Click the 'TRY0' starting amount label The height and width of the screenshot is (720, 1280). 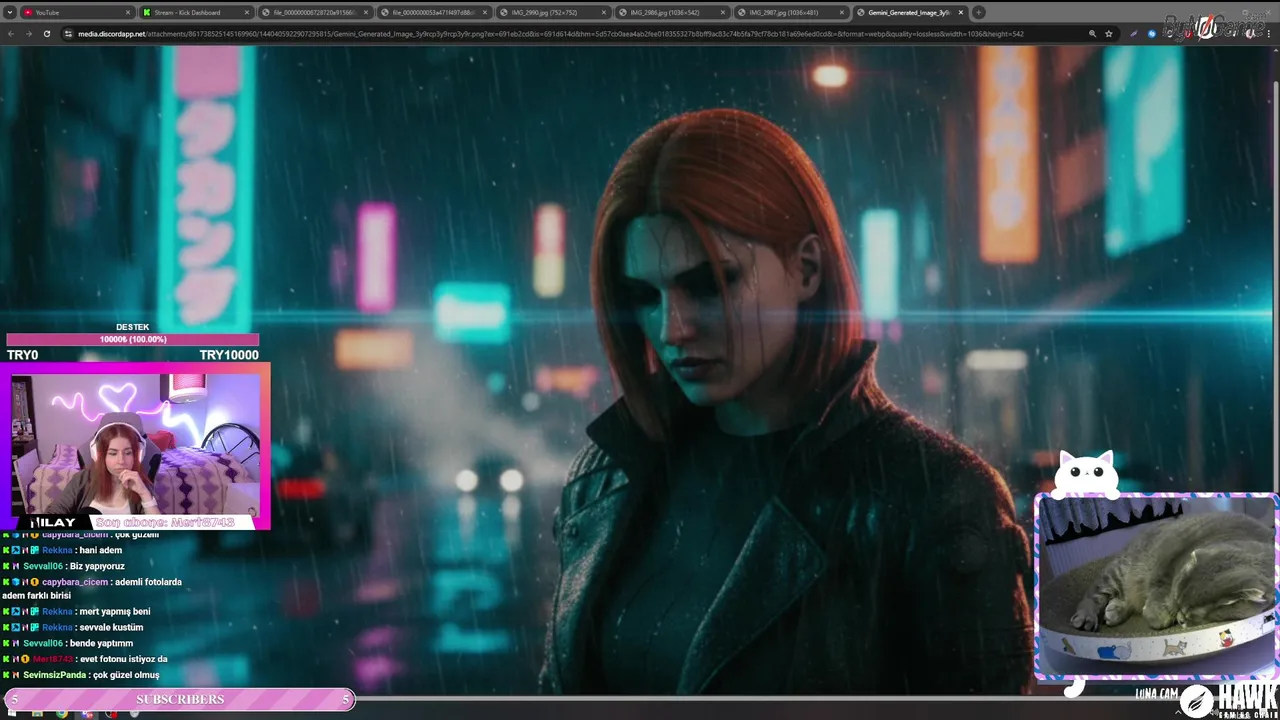[x=22, y=355]
